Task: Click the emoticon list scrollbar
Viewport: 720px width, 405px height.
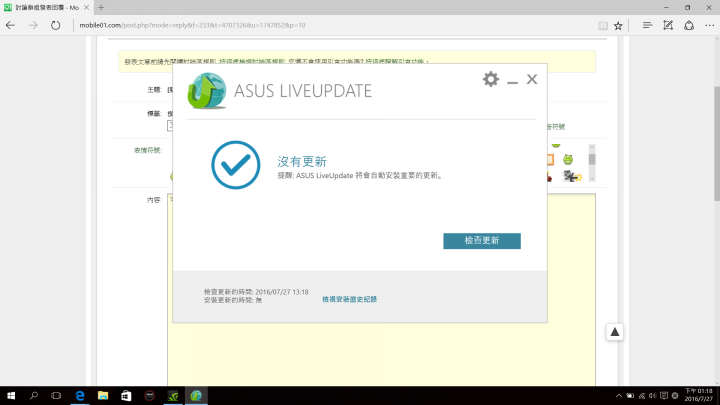Action: [592, 163]
